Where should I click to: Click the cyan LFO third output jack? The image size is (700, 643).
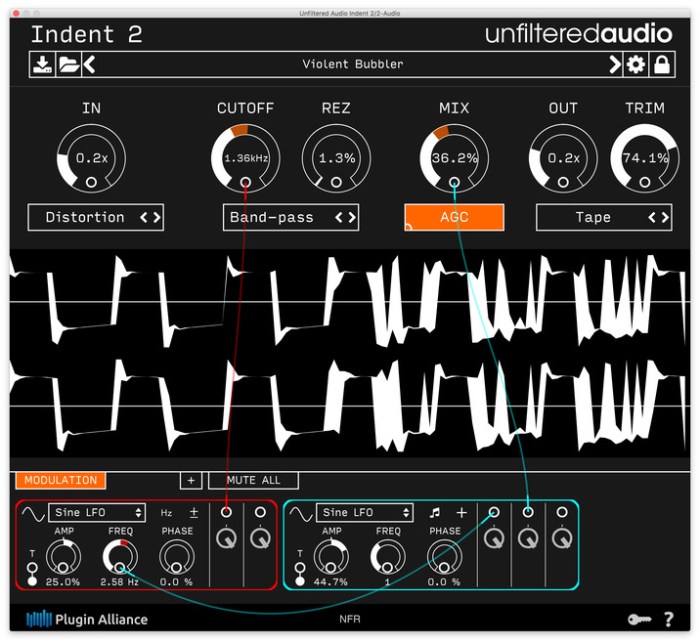(562, 512)
